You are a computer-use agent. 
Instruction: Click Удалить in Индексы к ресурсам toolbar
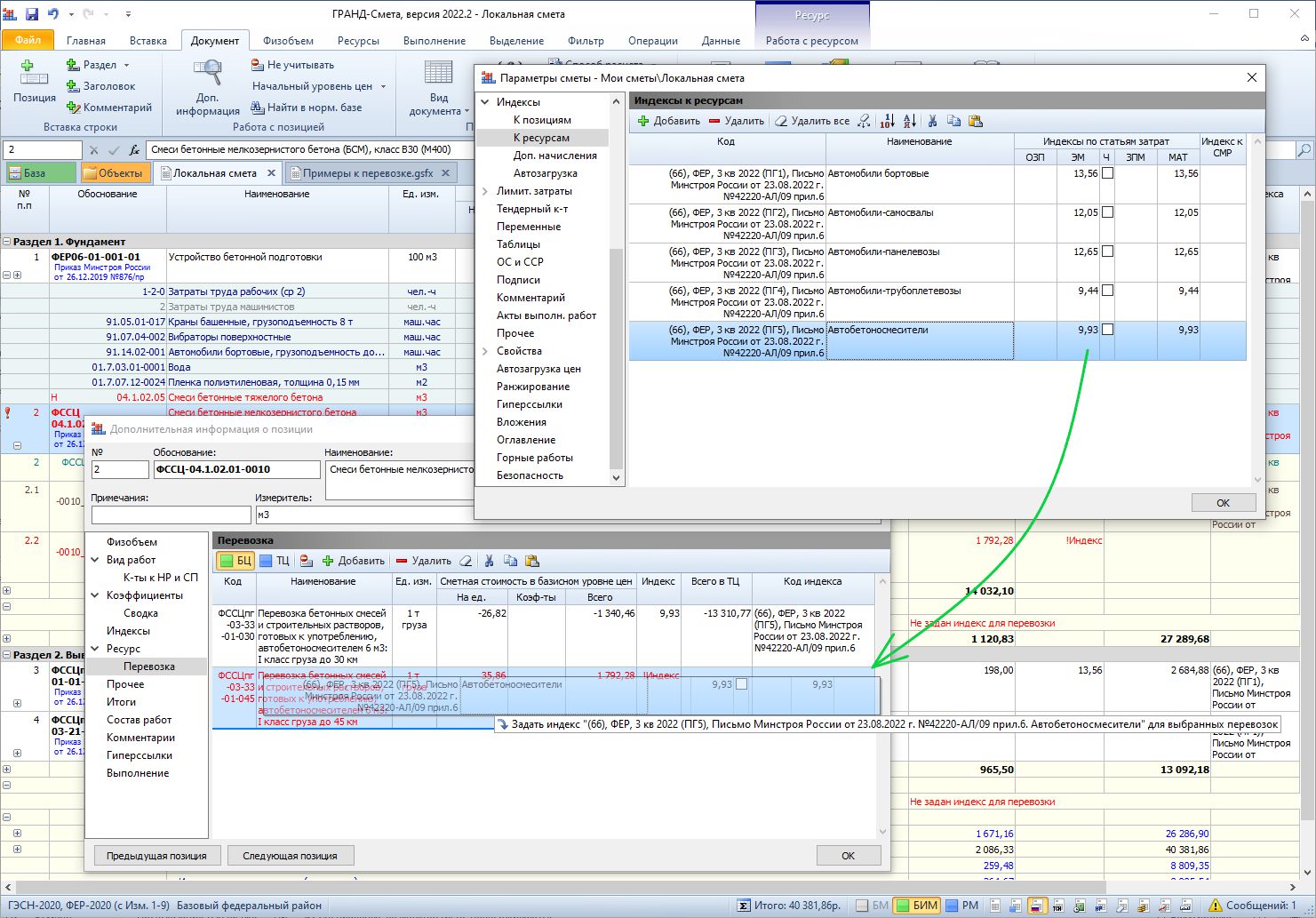pos(736,121)
